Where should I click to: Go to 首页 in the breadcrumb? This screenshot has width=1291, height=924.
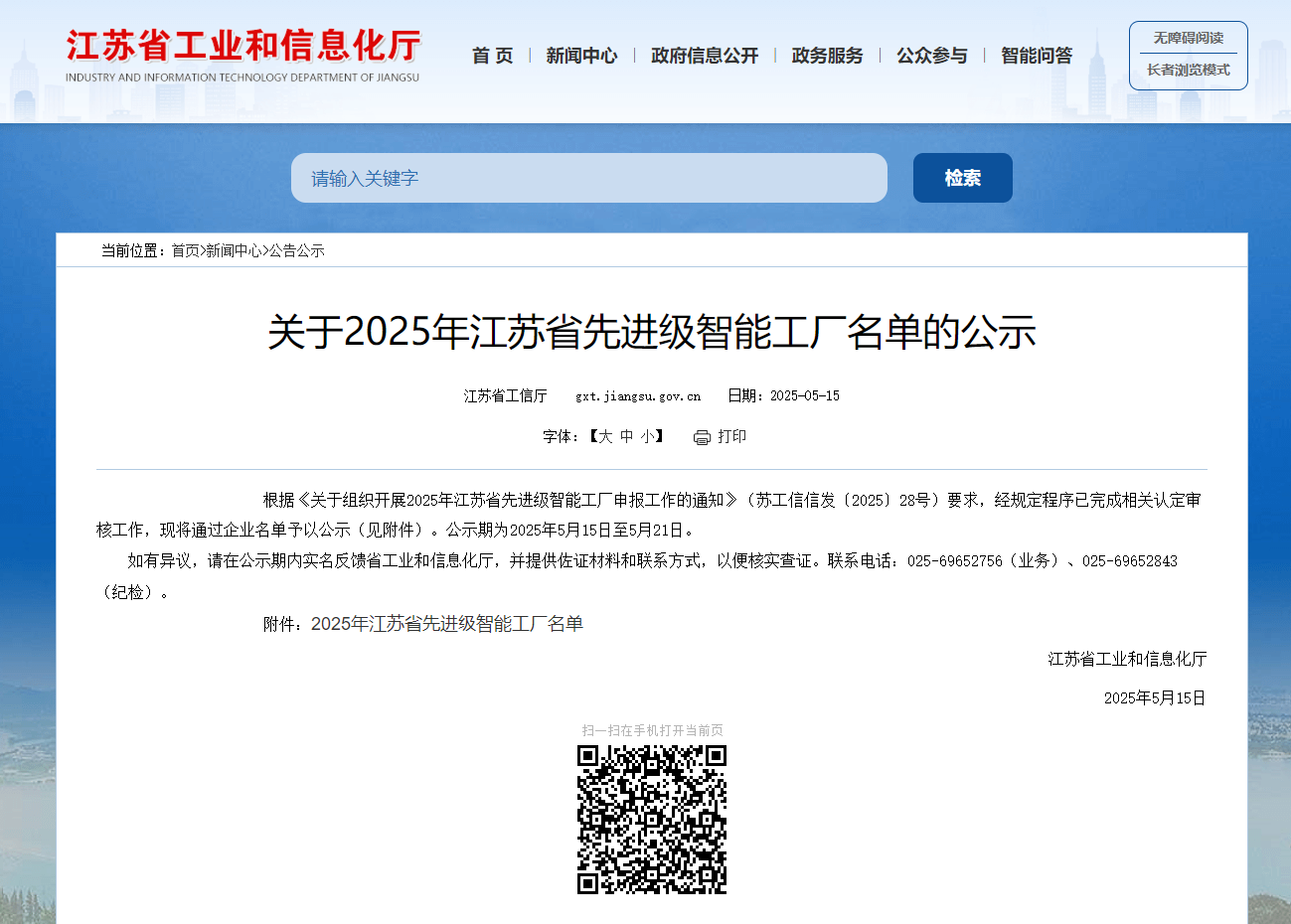tap(185, 250)
